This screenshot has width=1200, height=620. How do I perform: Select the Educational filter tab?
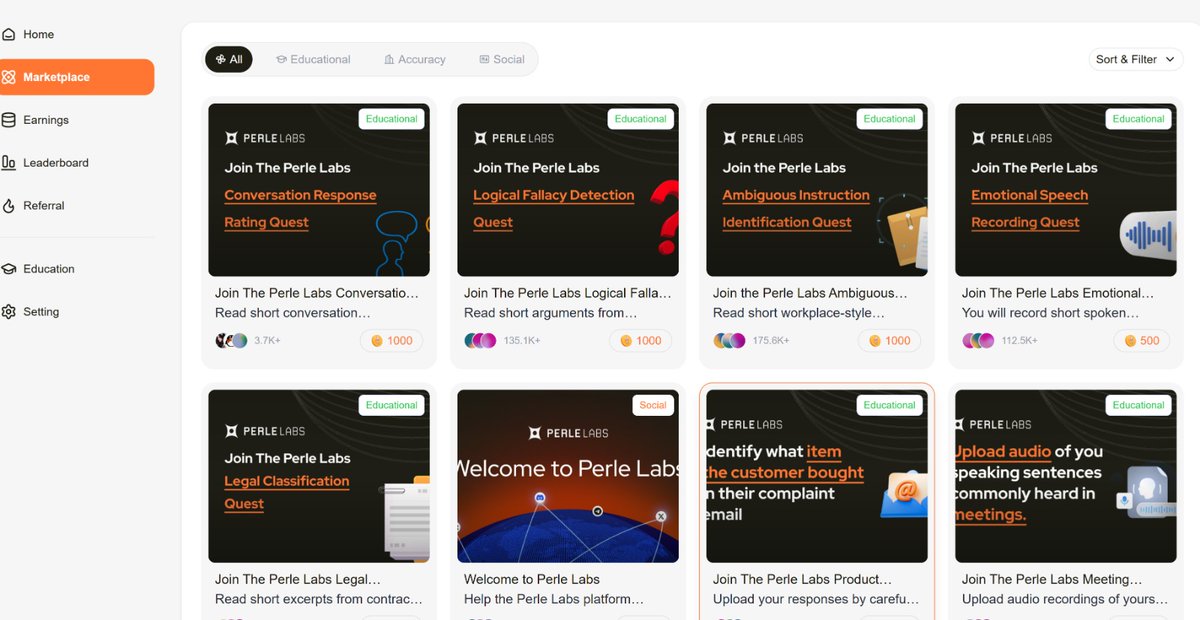[313, 59]
